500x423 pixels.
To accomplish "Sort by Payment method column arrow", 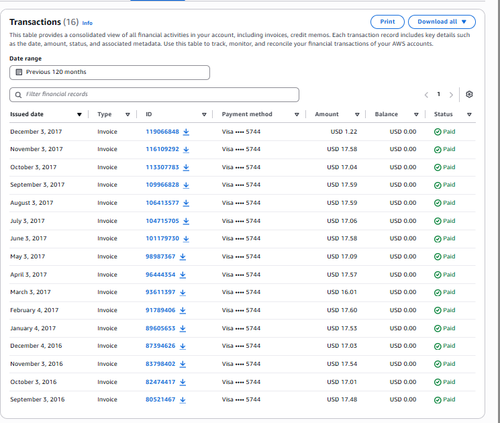I will coord(296,115).
